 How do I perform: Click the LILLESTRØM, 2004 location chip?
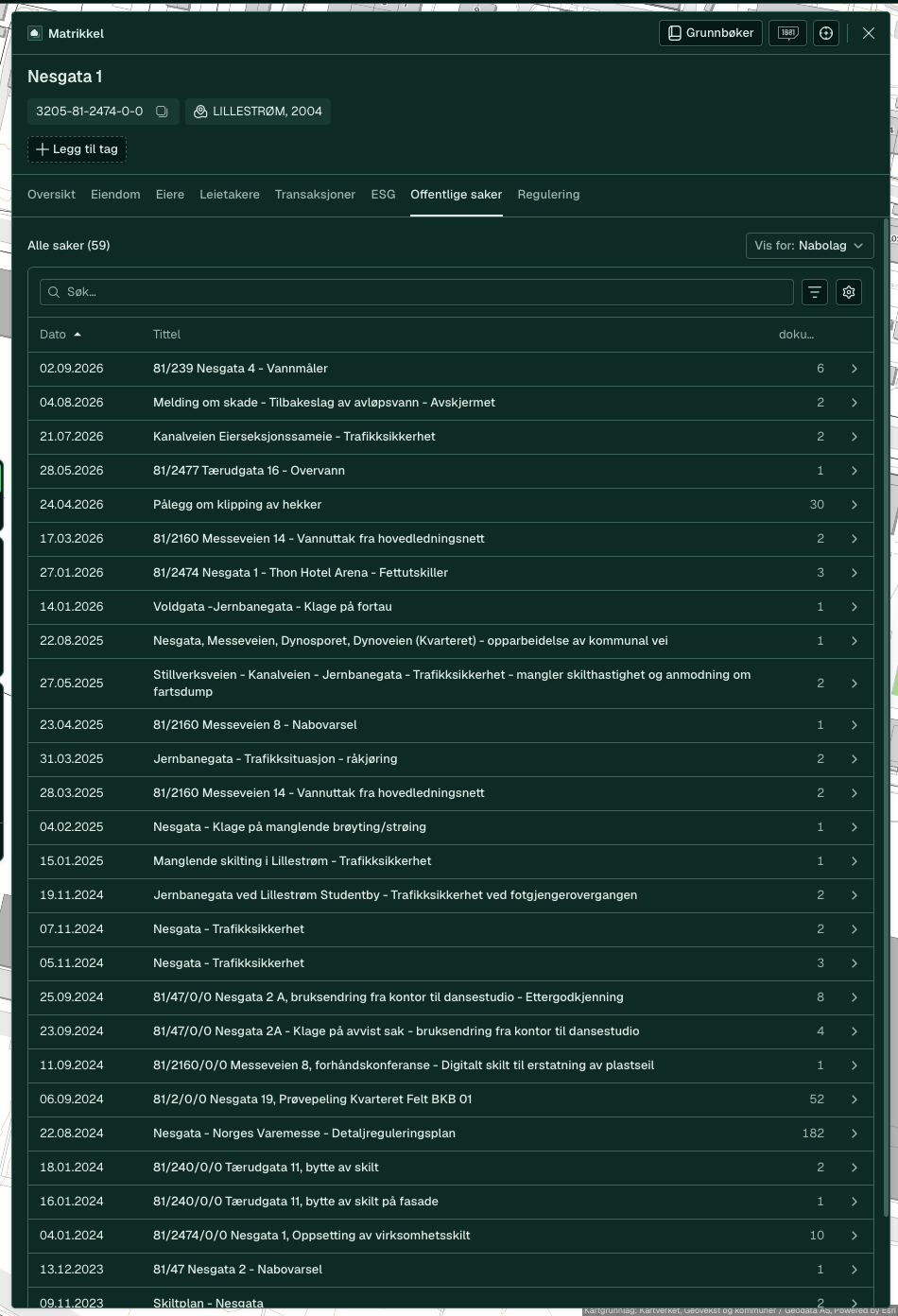258,112
